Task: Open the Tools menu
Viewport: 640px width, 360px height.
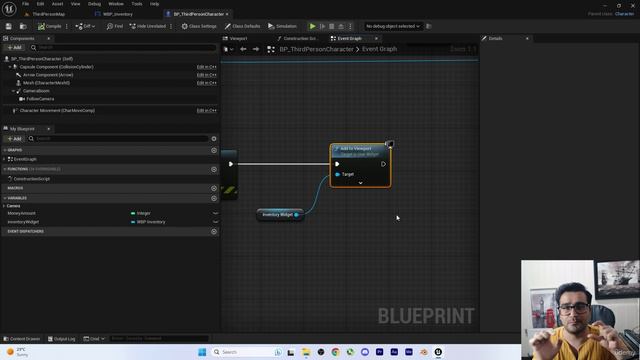Action: (x=137, y=4)
